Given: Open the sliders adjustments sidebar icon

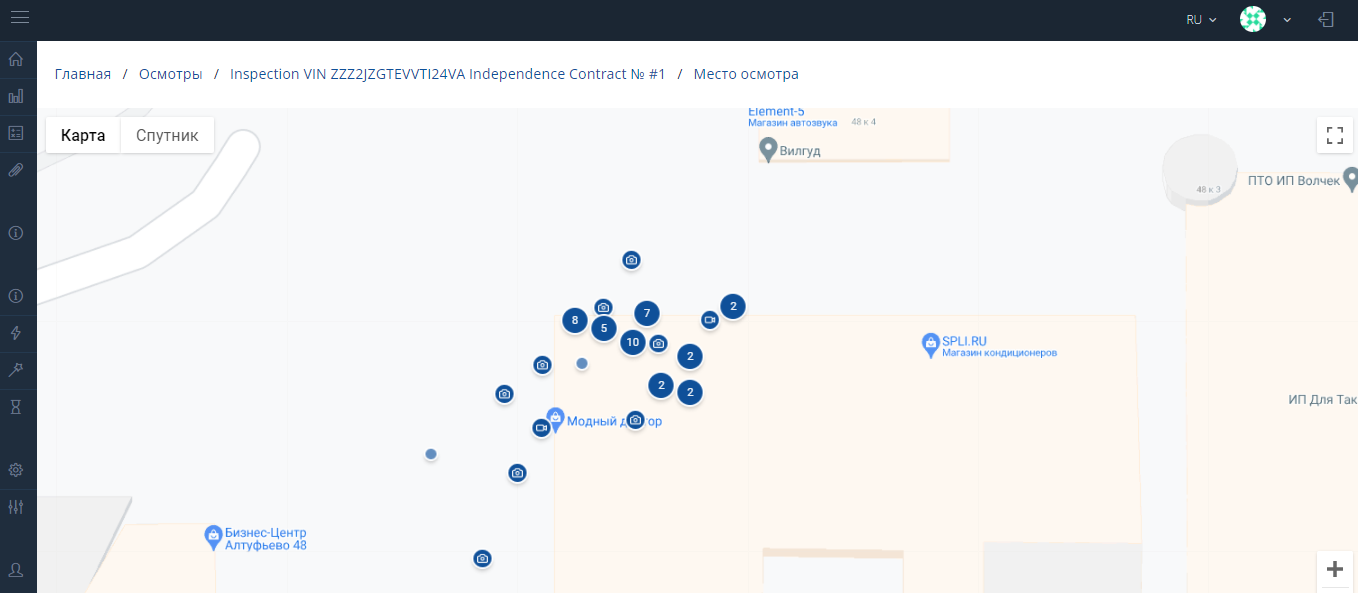Looking at the screenshot, I should [x=16, y=507].
